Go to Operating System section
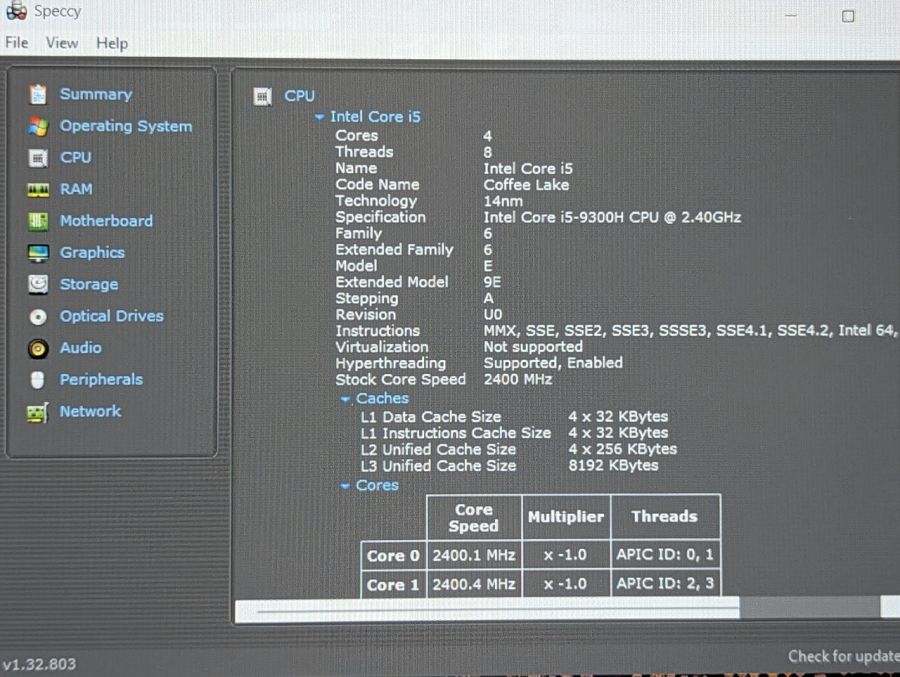 coord(126,126)
